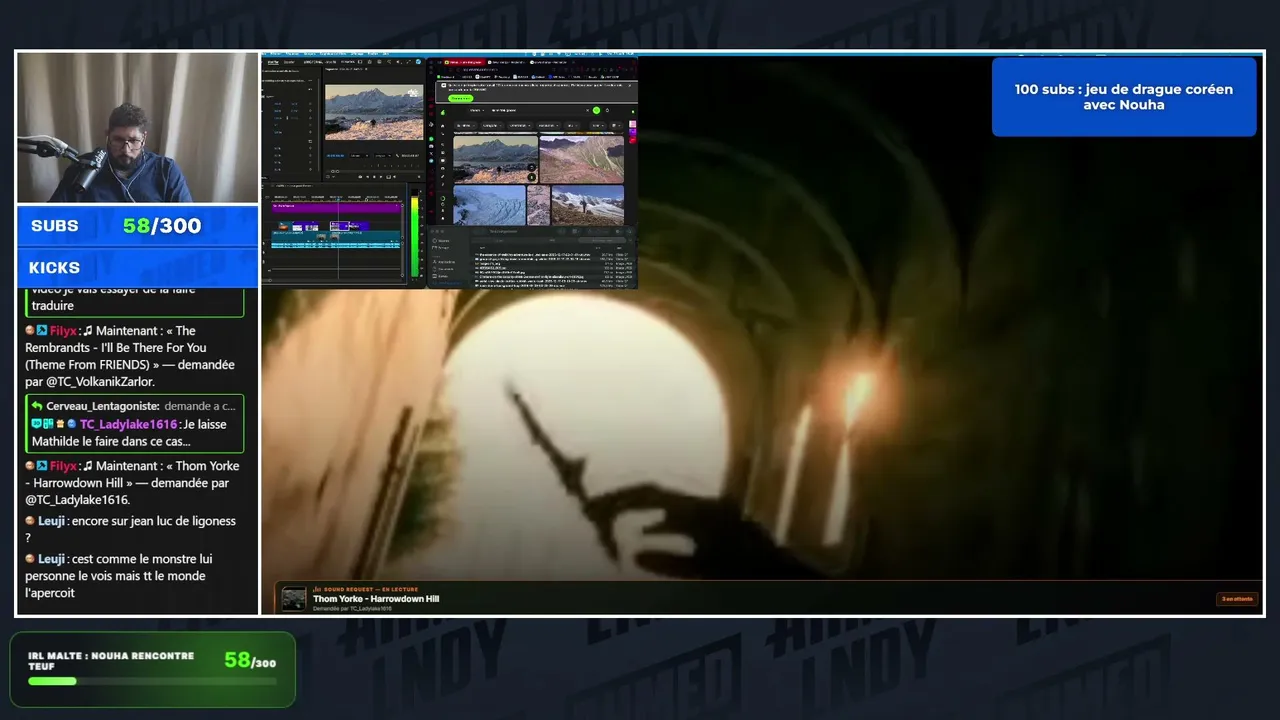Click the "3 en attente" badge
Image resolution: width=1280 pixels, height=720 pixels.
tap(1236, 599)
